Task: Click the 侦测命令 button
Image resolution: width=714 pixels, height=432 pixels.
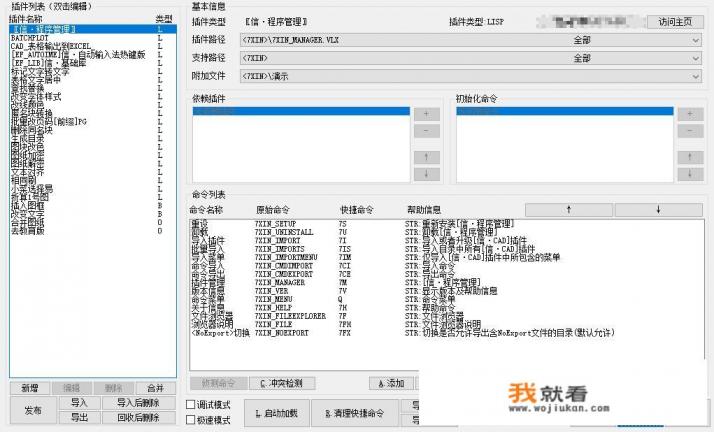Action: coord(219,383)
